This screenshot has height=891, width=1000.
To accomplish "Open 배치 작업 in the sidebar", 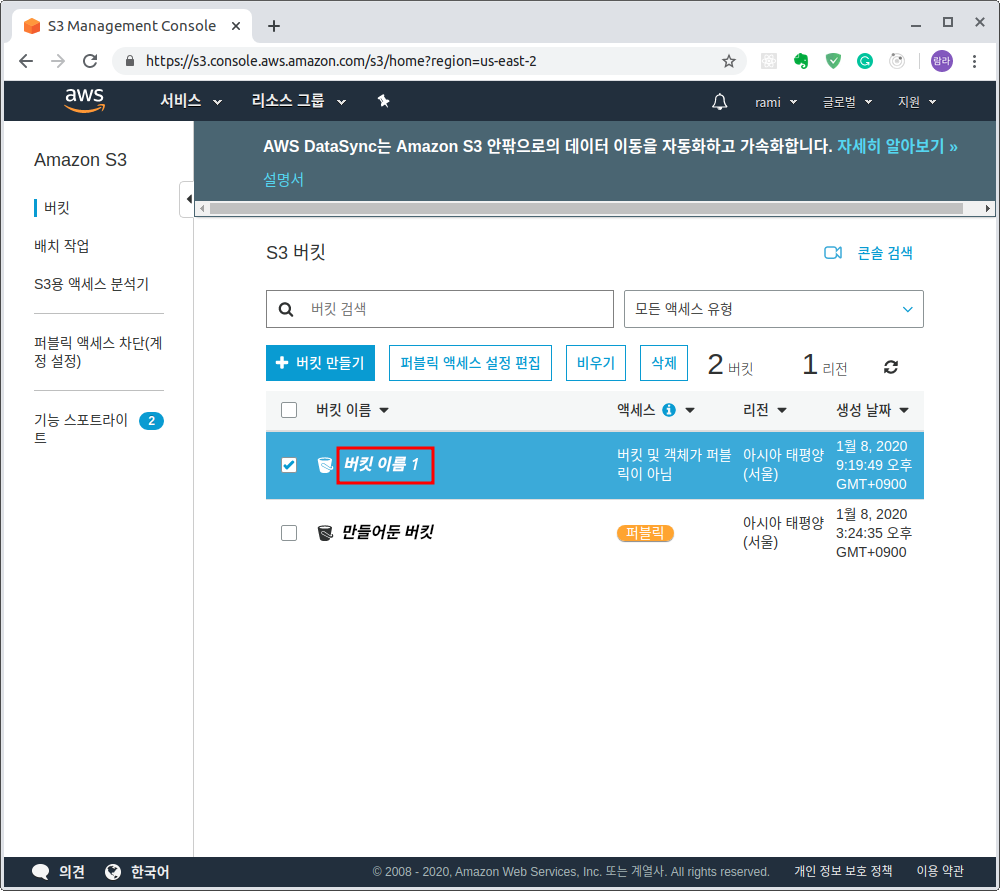I will pyautogui.click(x=62, y=246).
